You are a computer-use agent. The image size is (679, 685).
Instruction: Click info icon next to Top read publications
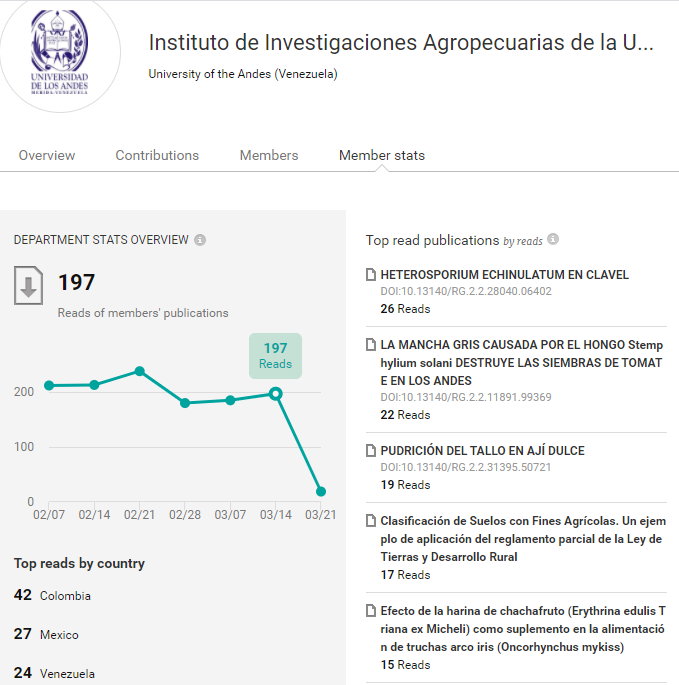pyautogui.click(x=553, y=239)
